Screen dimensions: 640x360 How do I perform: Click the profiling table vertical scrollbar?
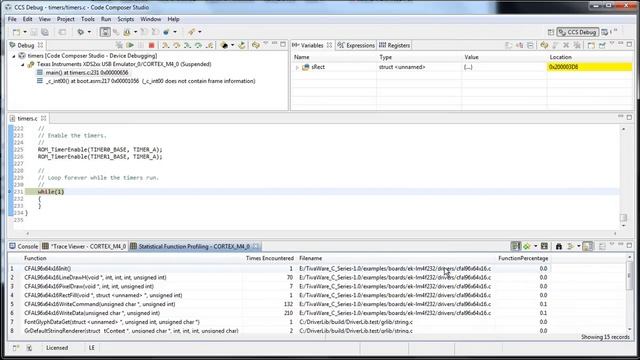(x=629, y=294)
